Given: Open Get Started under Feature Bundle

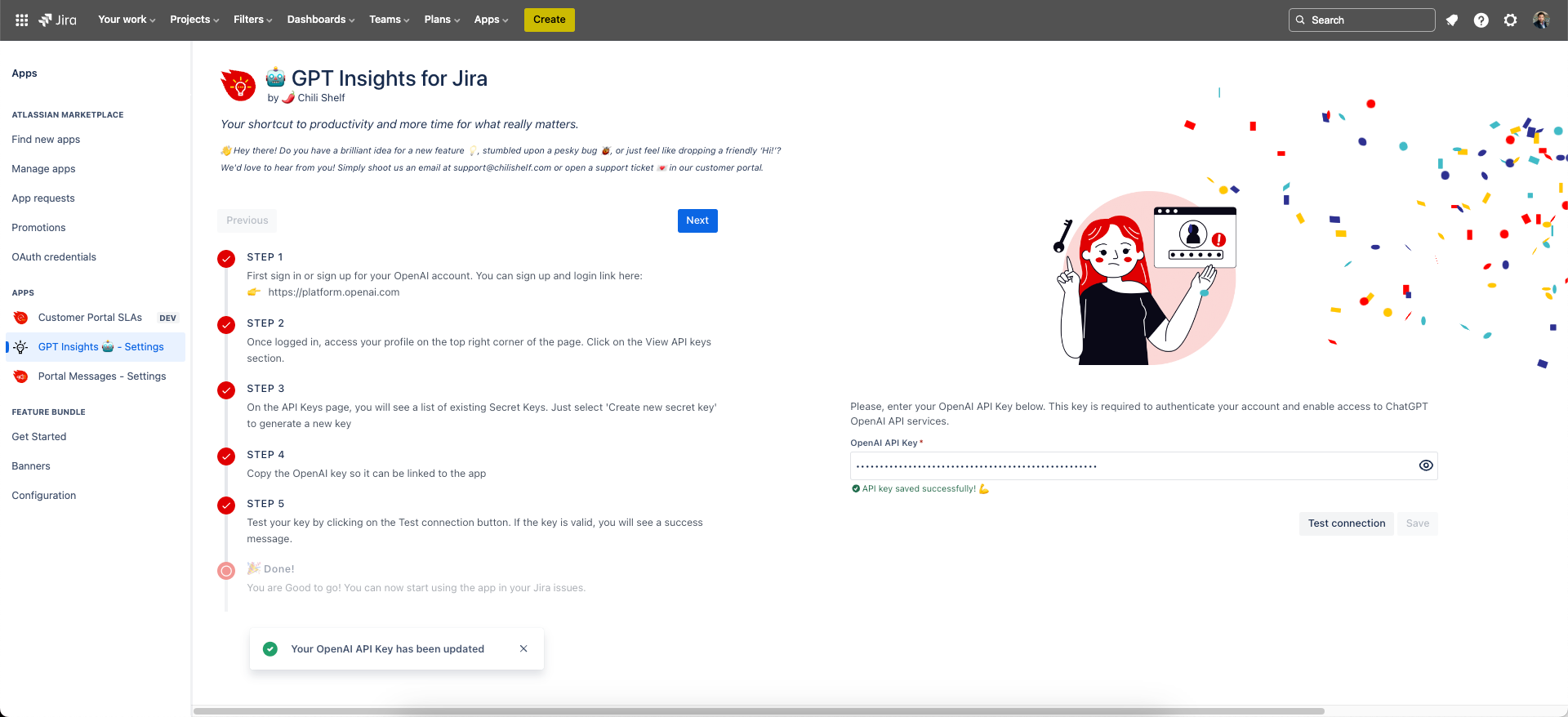Looking at the screenshot, I should coord(39,437).
